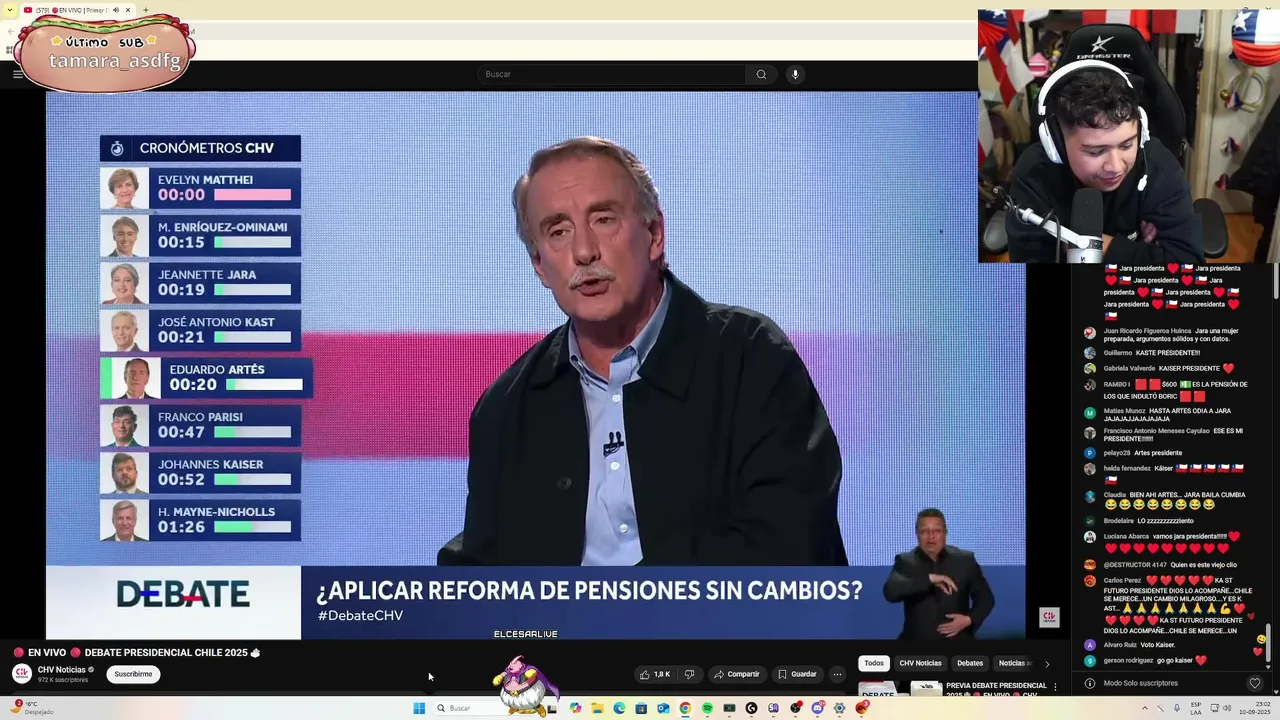Image resolution: width=1280 pixels, height=720 pixels.
Task: Open more actions ellipsis under video
Action: (x=838, y=674)
